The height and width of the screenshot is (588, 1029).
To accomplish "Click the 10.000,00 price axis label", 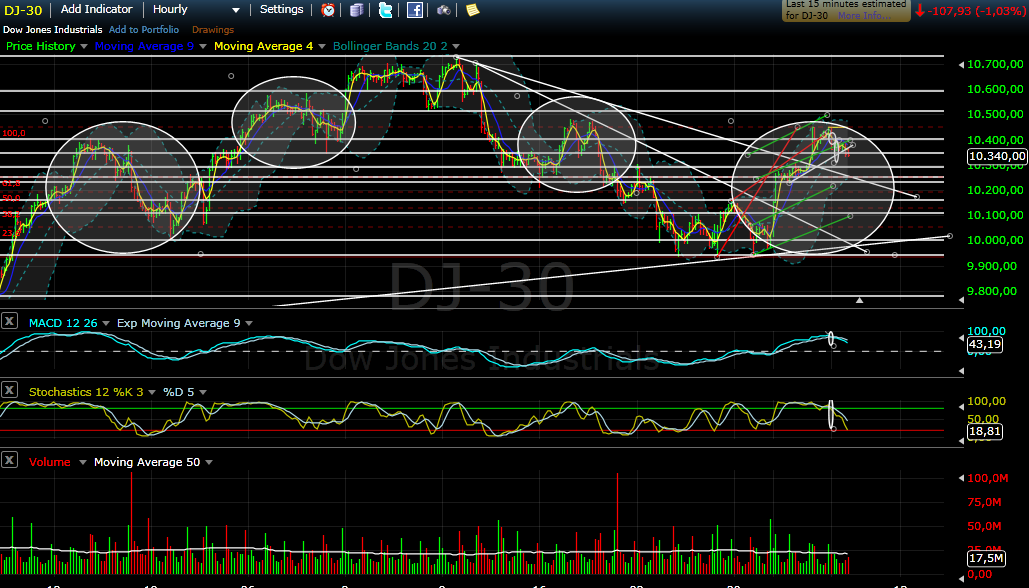I will (995, 240).
